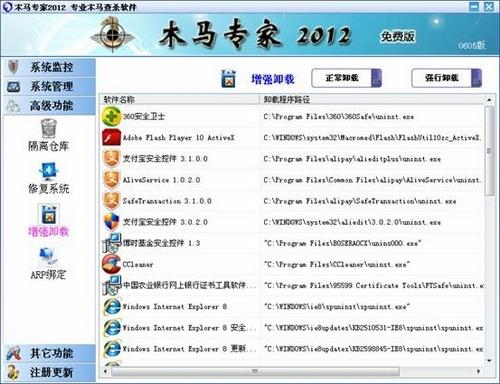The image size is (500, 384).
Task: Click the 强行卸载 button
Action: (447, 78)
